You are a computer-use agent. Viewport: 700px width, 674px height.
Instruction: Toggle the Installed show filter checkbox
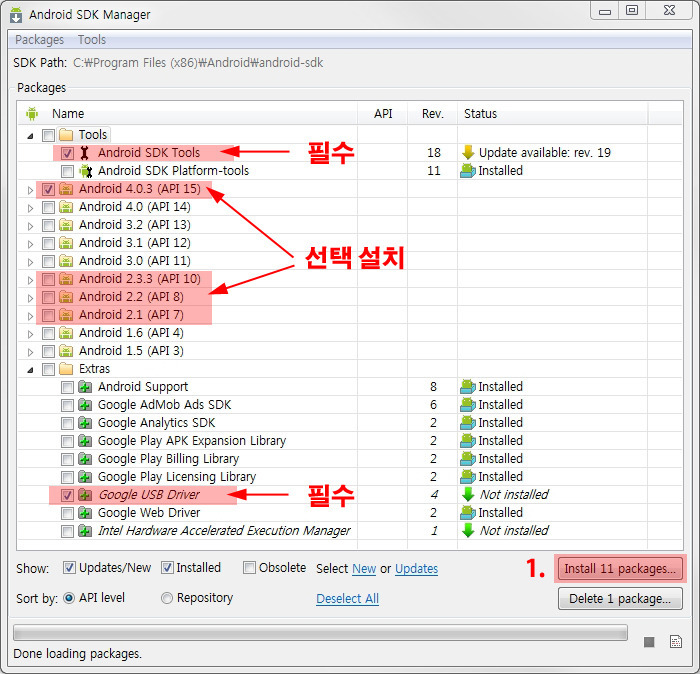167,568
